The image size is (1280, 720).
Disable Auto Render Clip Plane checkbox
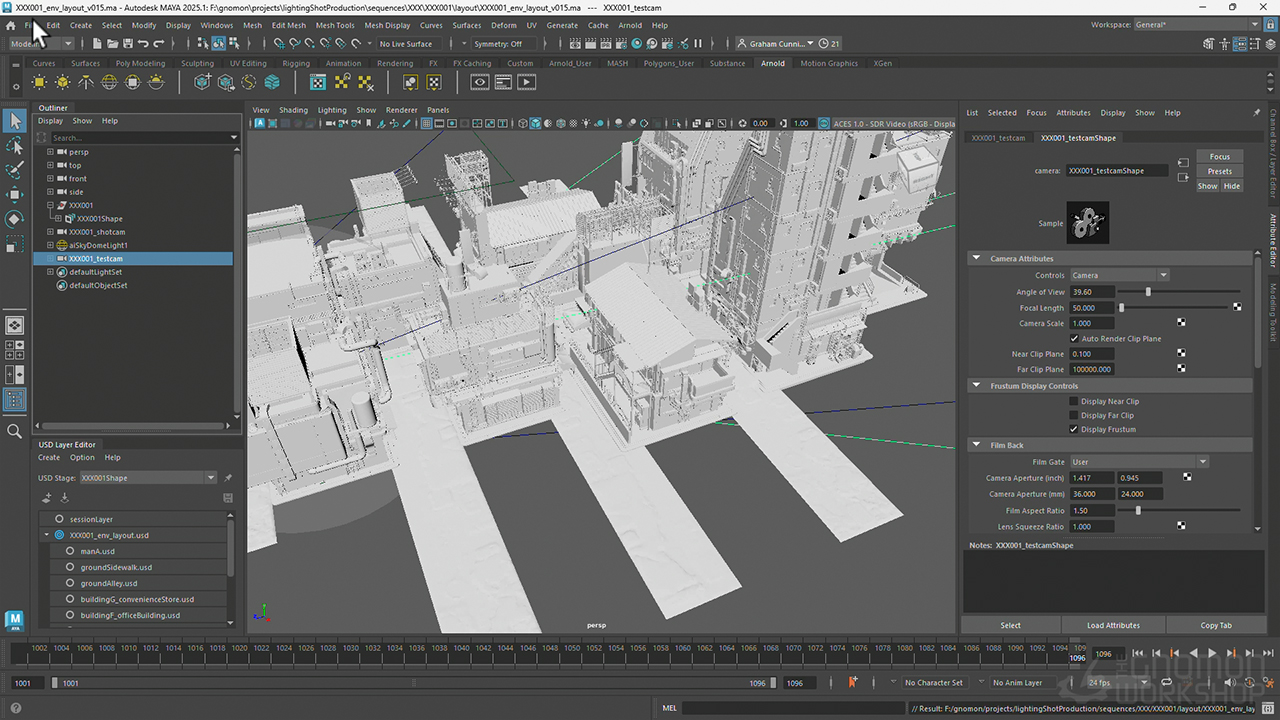tap(1074, 339)
